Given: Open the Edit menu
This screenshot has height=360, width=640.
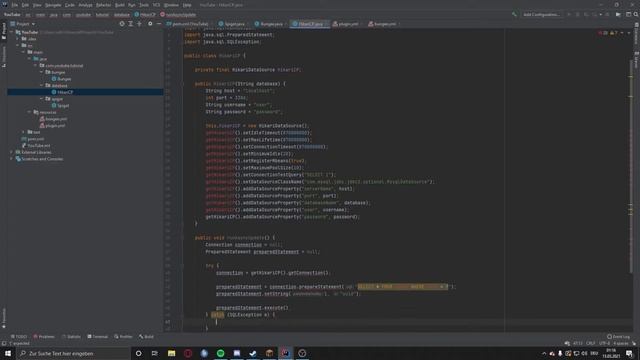Looking at the screenshot, I should click(25, 5).
